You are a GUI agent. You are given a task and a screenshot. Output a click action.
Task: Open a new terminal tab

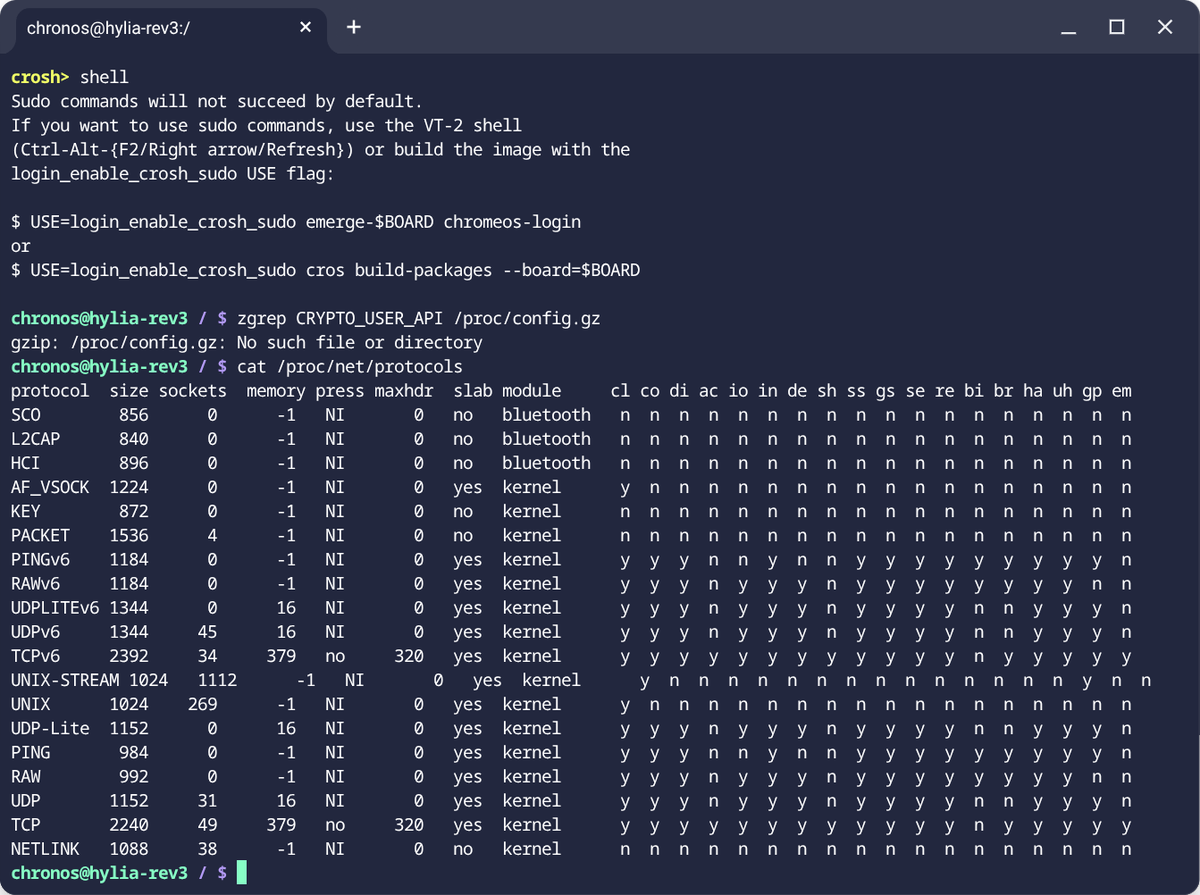click(353, 28)
